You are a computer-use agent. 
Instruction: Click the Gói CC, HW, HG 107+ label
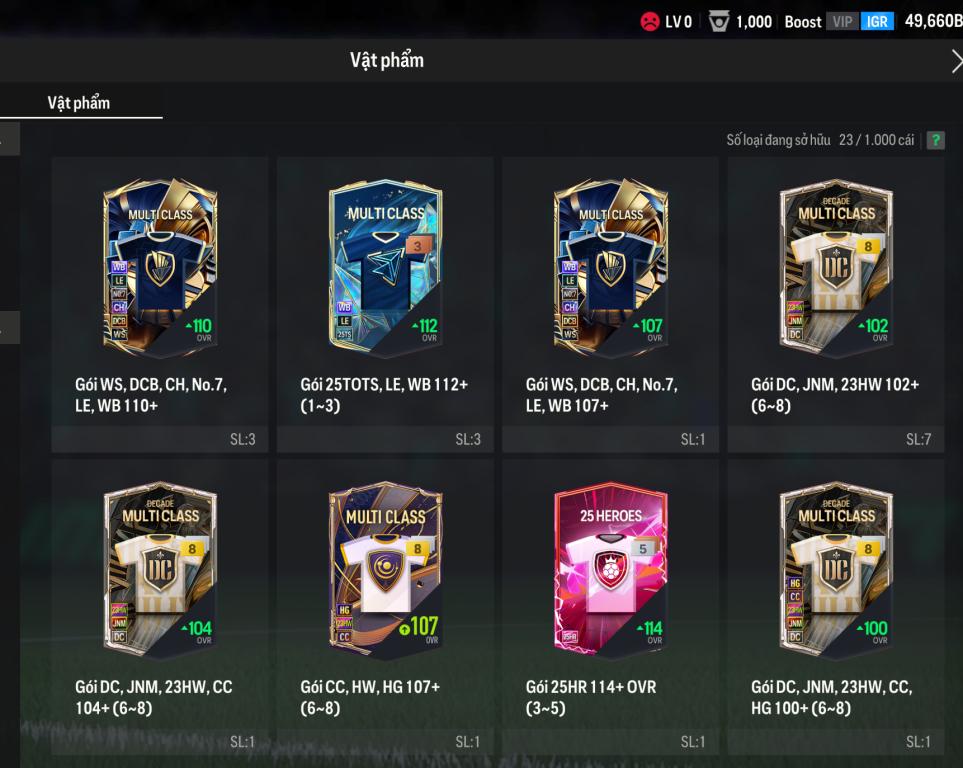pyautogui.click(x=370, y=697)
